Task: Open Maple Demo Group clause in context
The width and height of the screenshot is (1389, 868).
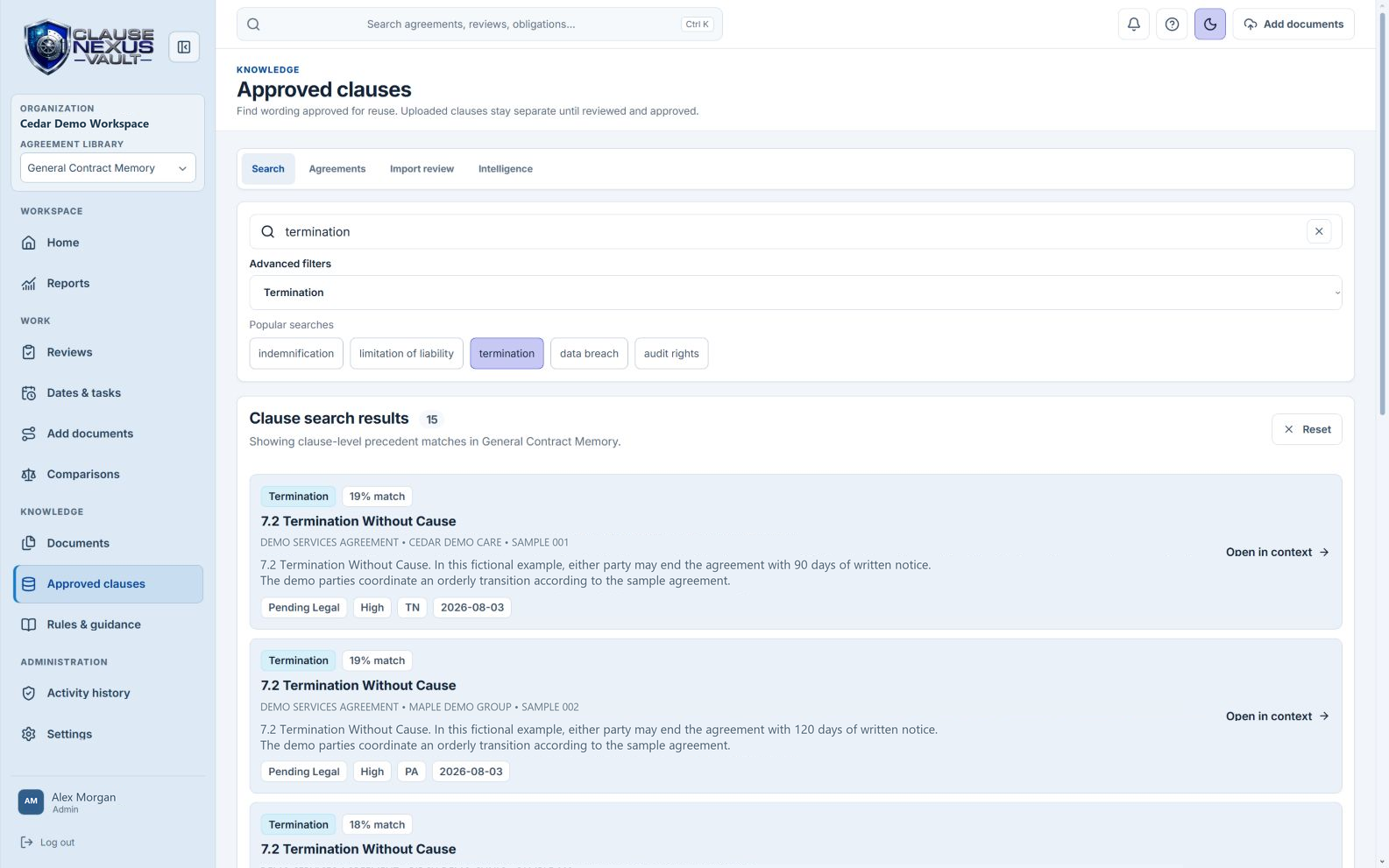Action: [x=1277, y=716]
